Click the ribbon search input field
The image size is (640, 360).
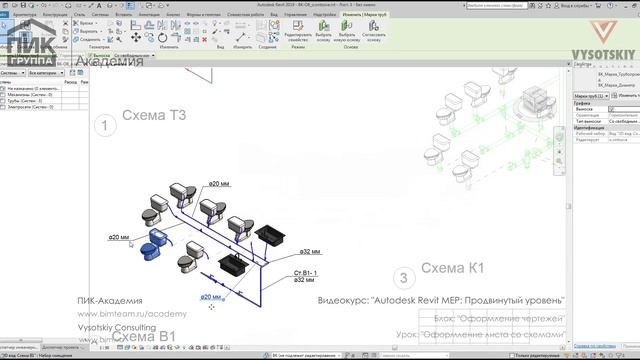point(496,5)
